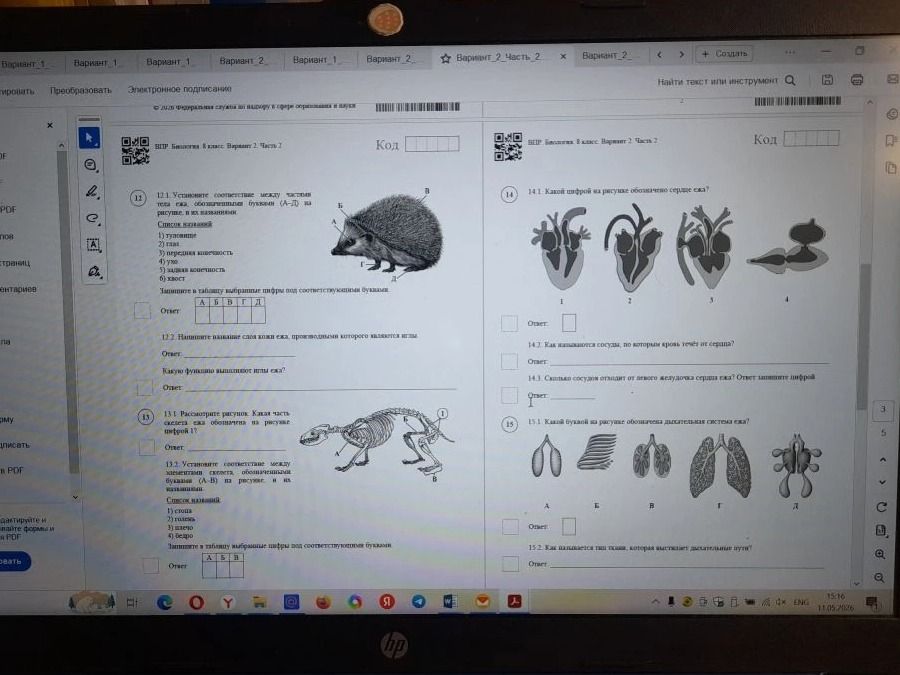Open the sign and stamp tool
The image size is (900, 675).
click(94, 271)
